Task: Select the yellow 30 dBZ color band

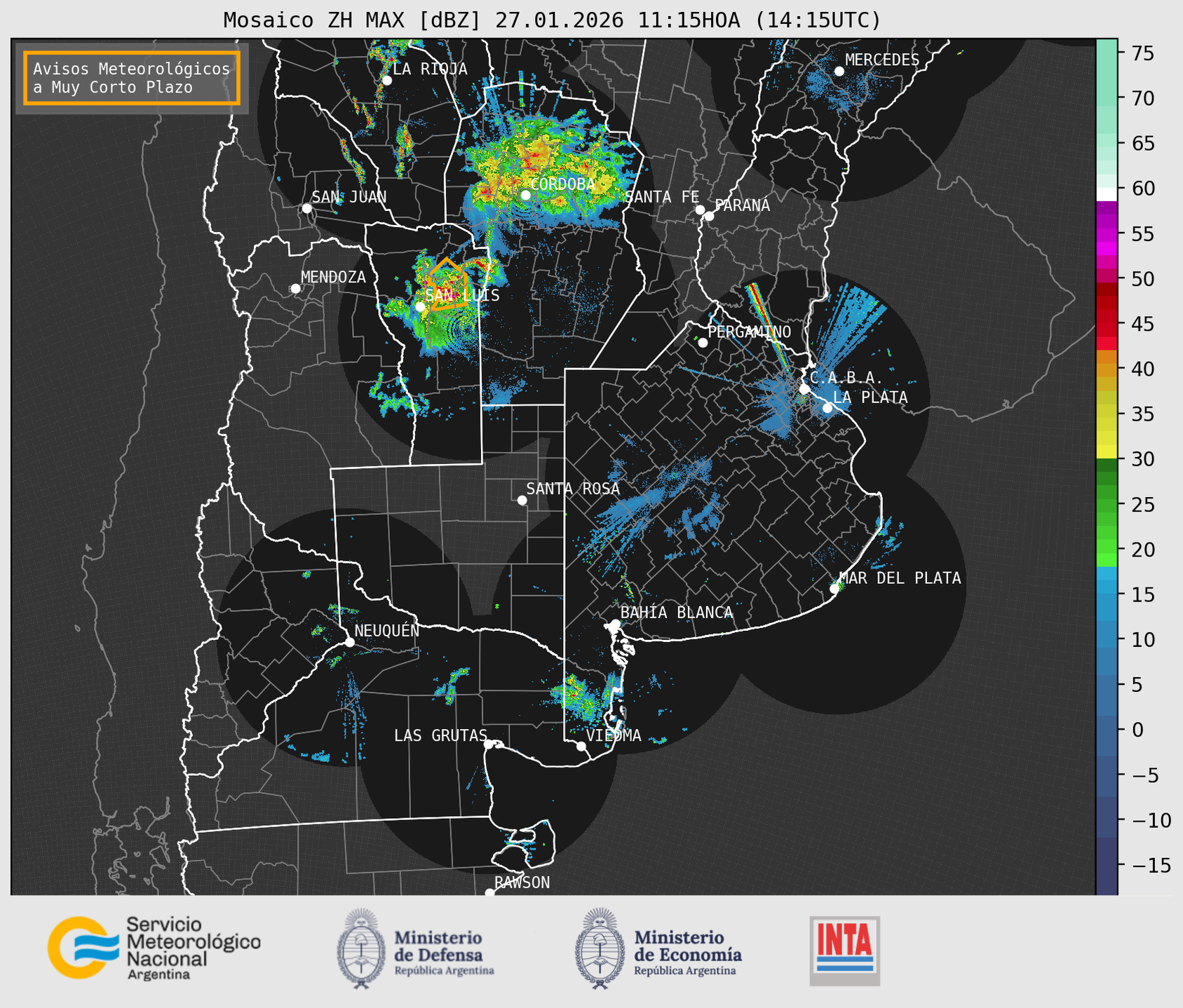Action: 1107,451
